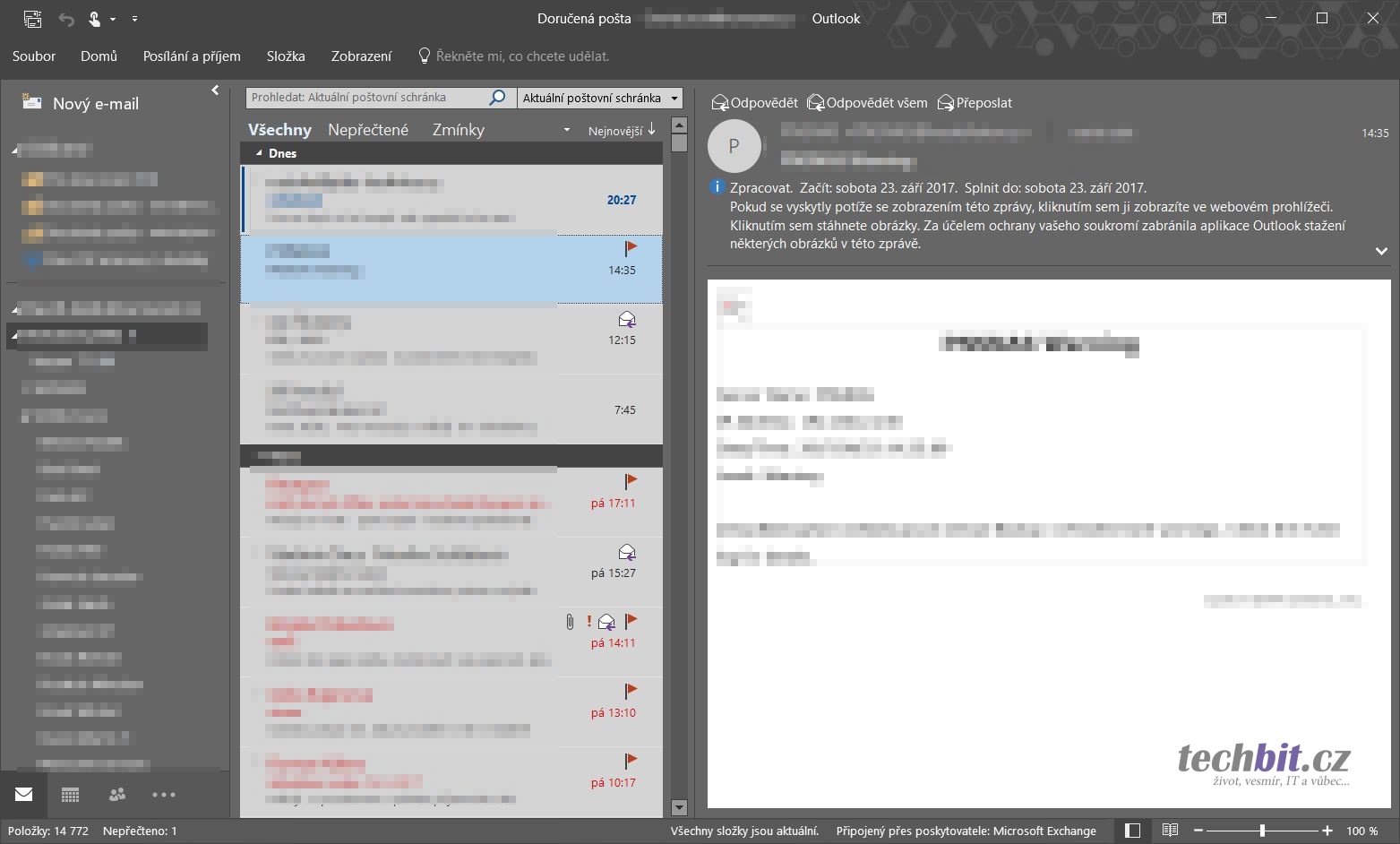Collapse the Dnes group header

point(260,153)
